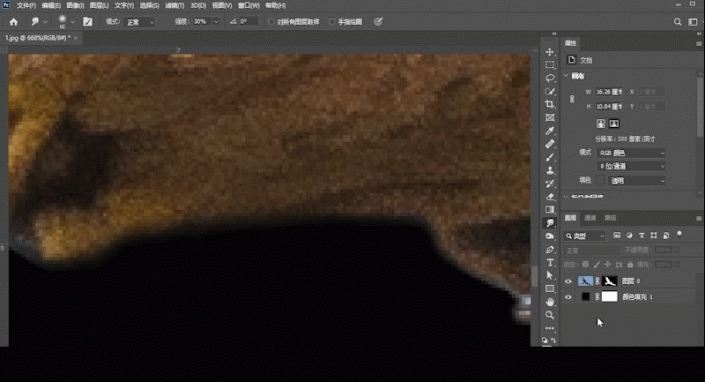Open the 模式 dropdown in options bar

[139, 22]
